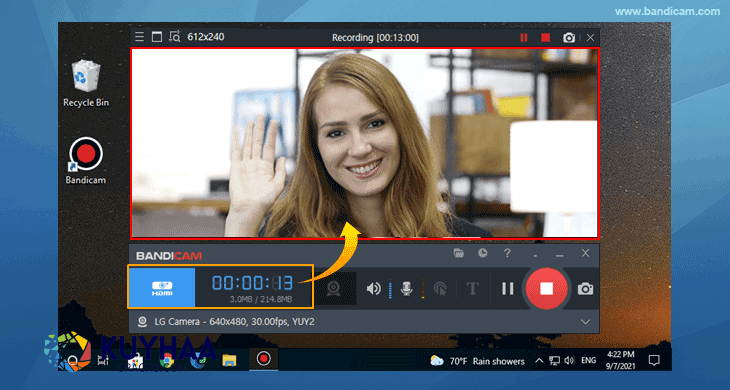Image resolution: width=730 pixels, height=390 pixels.
Task: Open Bandicam help question mark
Action: click(x=507, y=253)
